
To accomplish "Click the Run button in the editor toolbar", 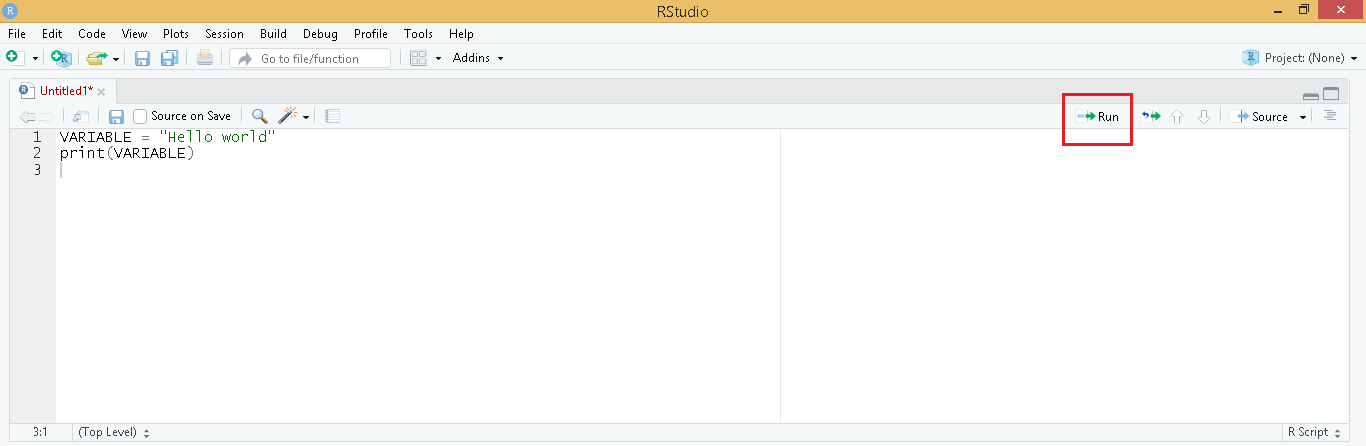I will point(1098,117).
